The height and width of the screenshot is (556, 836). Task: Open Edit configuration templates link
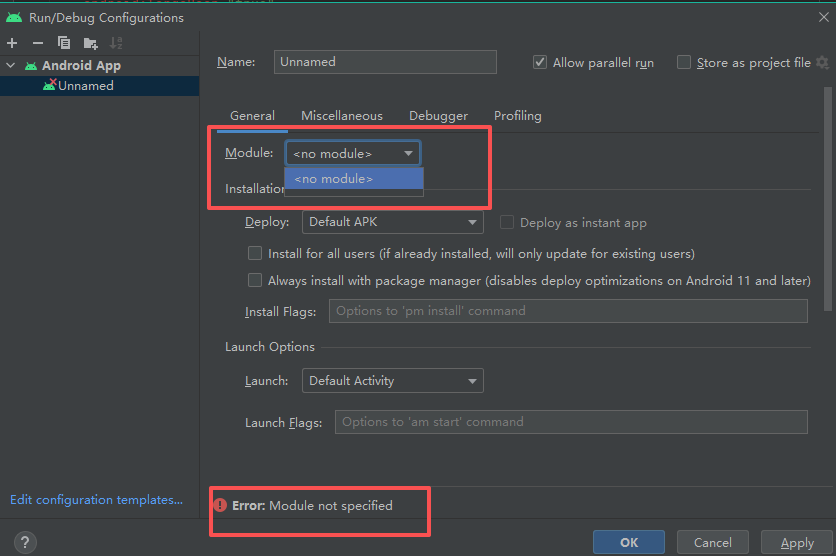click(x=96, y=500)
